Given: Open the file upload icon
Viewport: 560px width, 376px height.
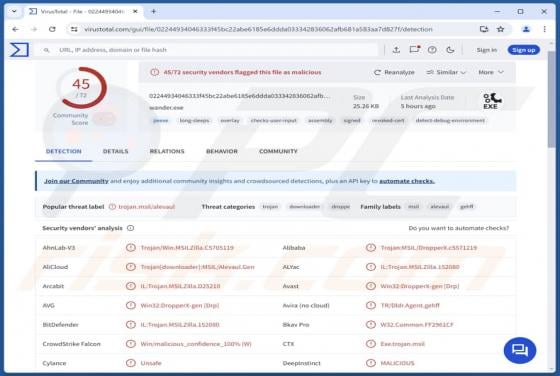Looking at the screenshot, I should click(x=396, y=50).
